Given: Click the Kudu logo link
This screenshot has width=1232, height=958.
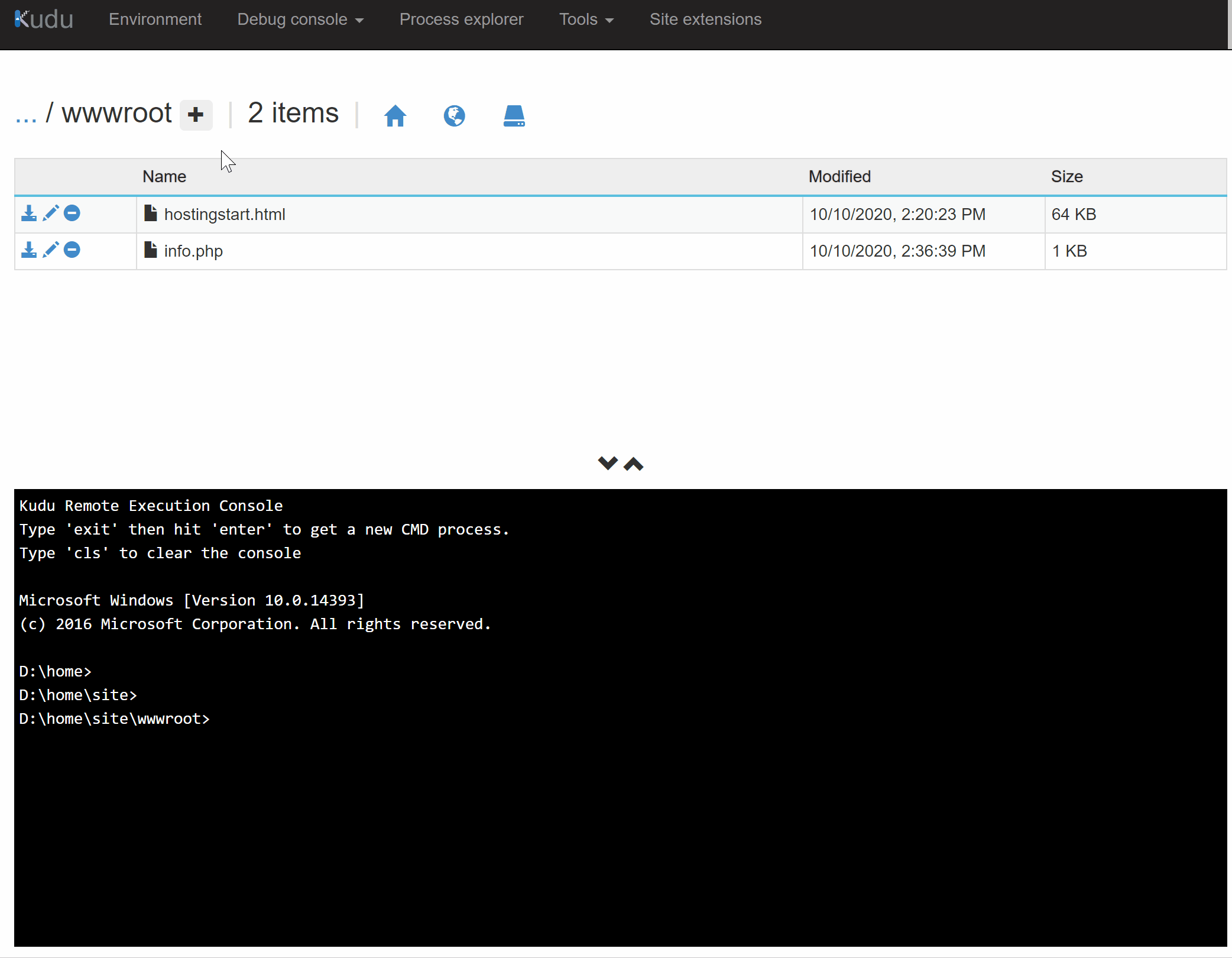Looking at the screenshot, I should 44,20.
